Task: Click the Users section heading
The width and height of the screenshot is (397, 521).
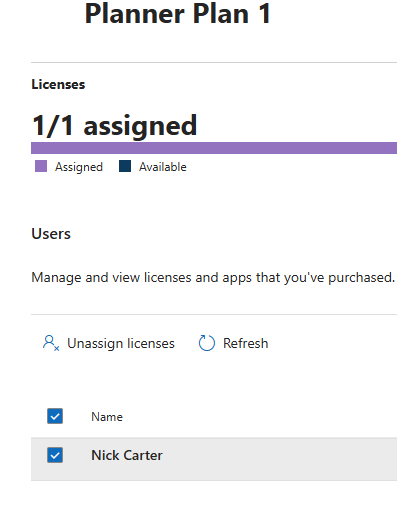Action: 51,234
